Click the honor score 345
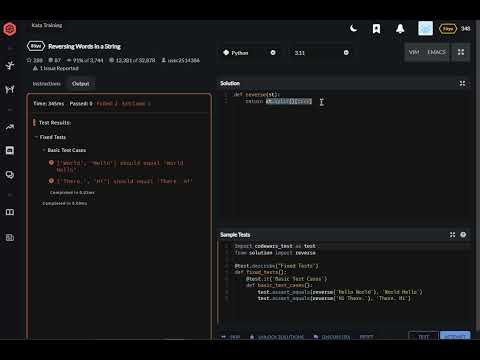The height and width of the screenshot is (360, 480). 465,29
